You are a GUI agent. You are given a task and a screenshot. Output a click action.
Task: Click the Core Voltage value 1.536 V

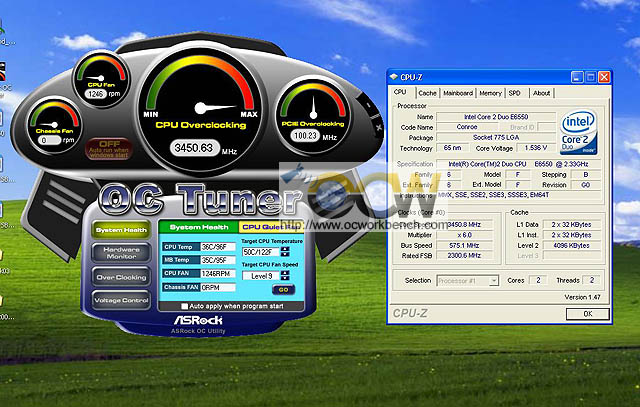click(536, 148)
